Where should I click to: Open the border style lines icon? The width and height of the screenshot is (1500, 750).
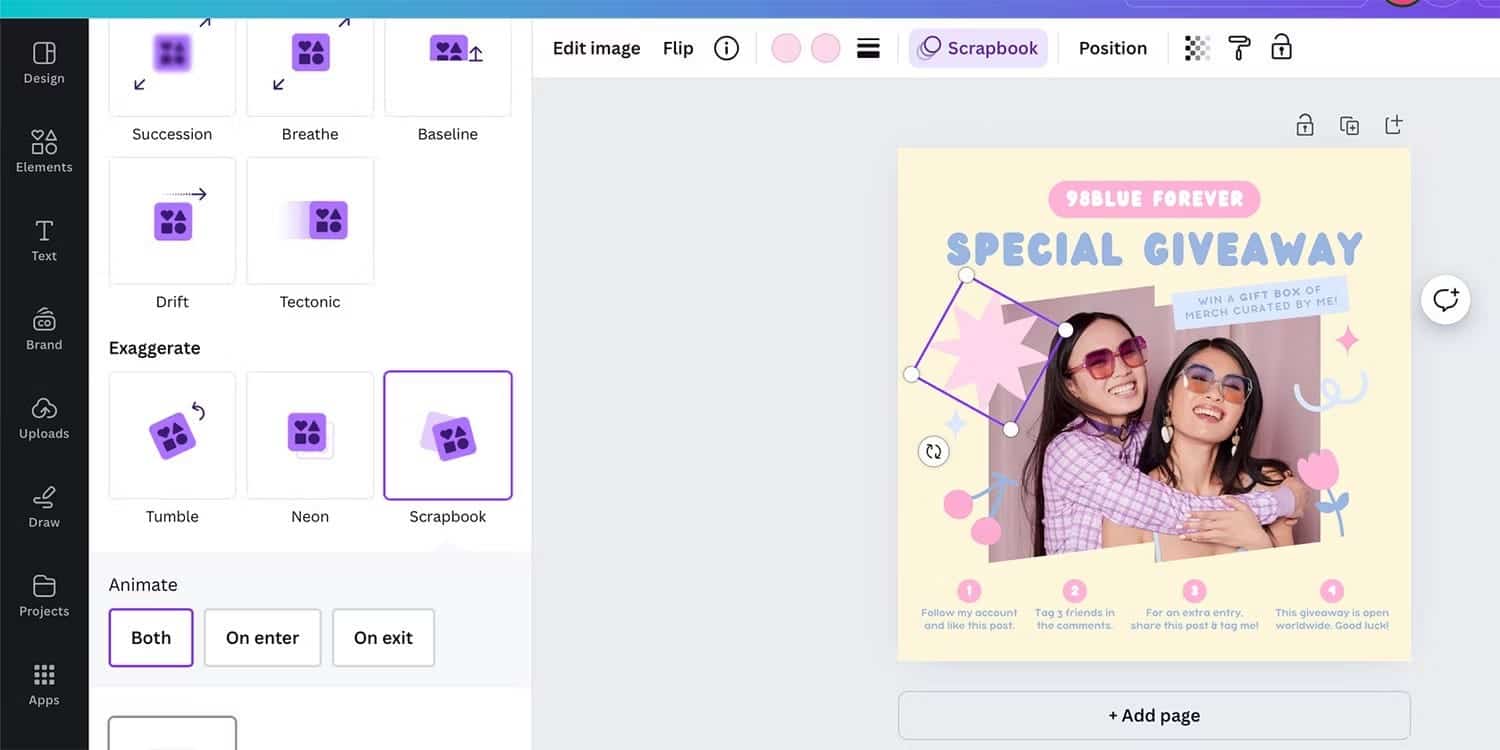click(x=868, y=48)
